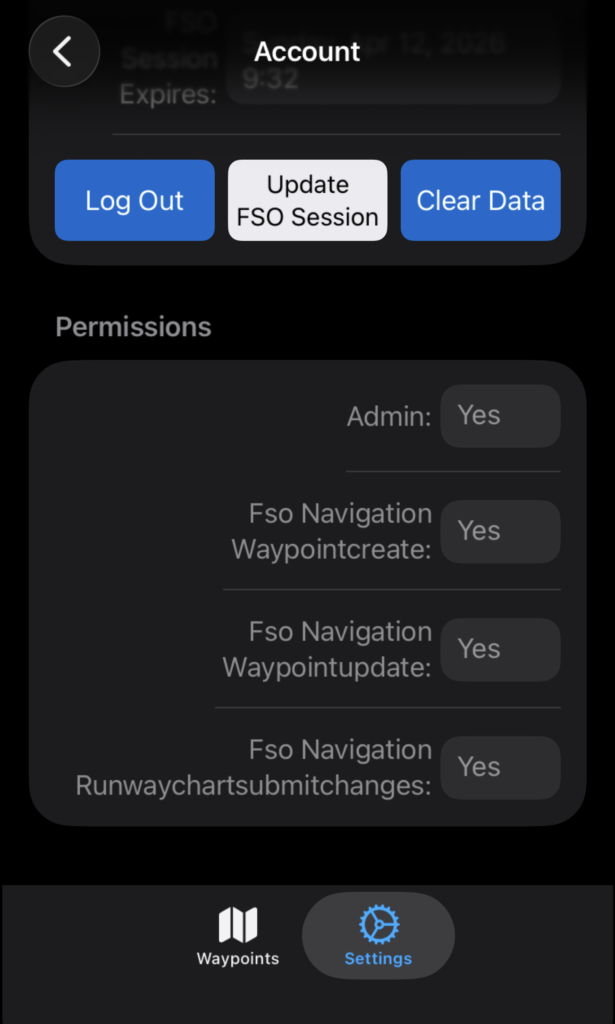615x1024 pixels.
Task: Switch to the Waypoints tab label
Action: click(238, 959)
